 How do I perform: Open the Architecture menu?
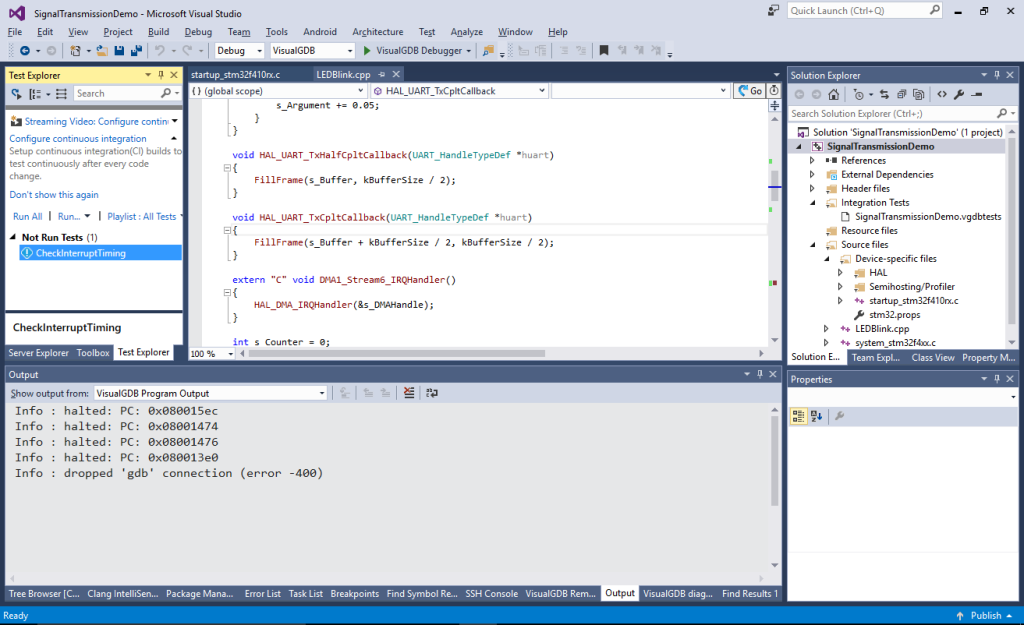pos(377,31)
